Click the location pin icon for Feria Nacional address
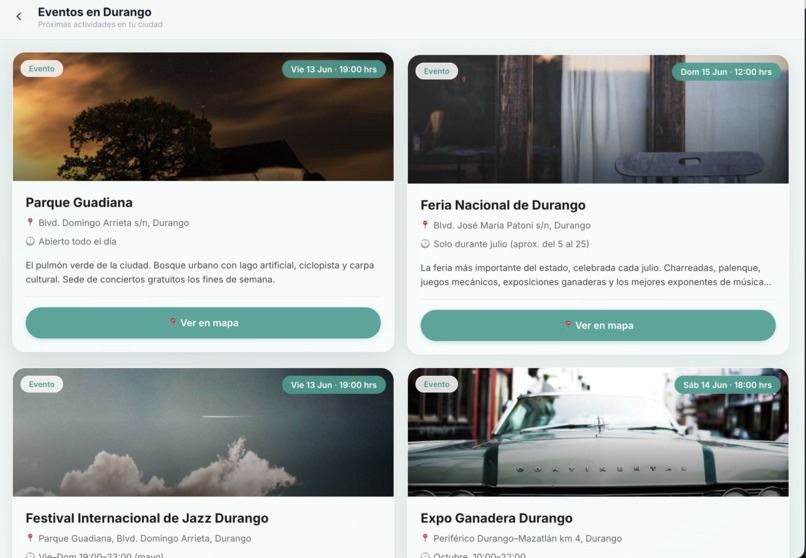806x558 pixels. click(x=425, y=225)
